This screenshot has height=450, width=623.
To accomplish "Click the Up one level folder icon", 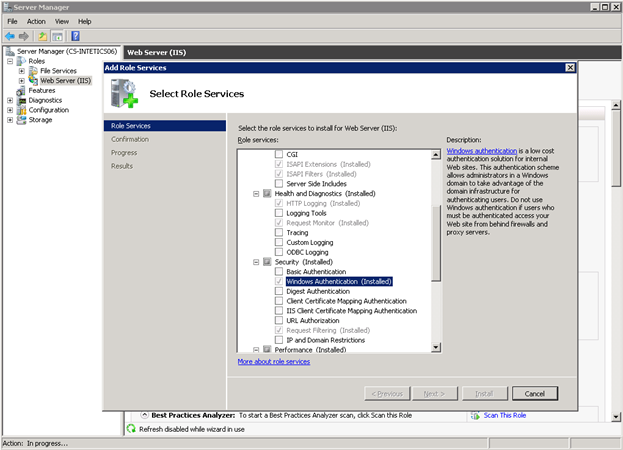I will tap(43, 35).
